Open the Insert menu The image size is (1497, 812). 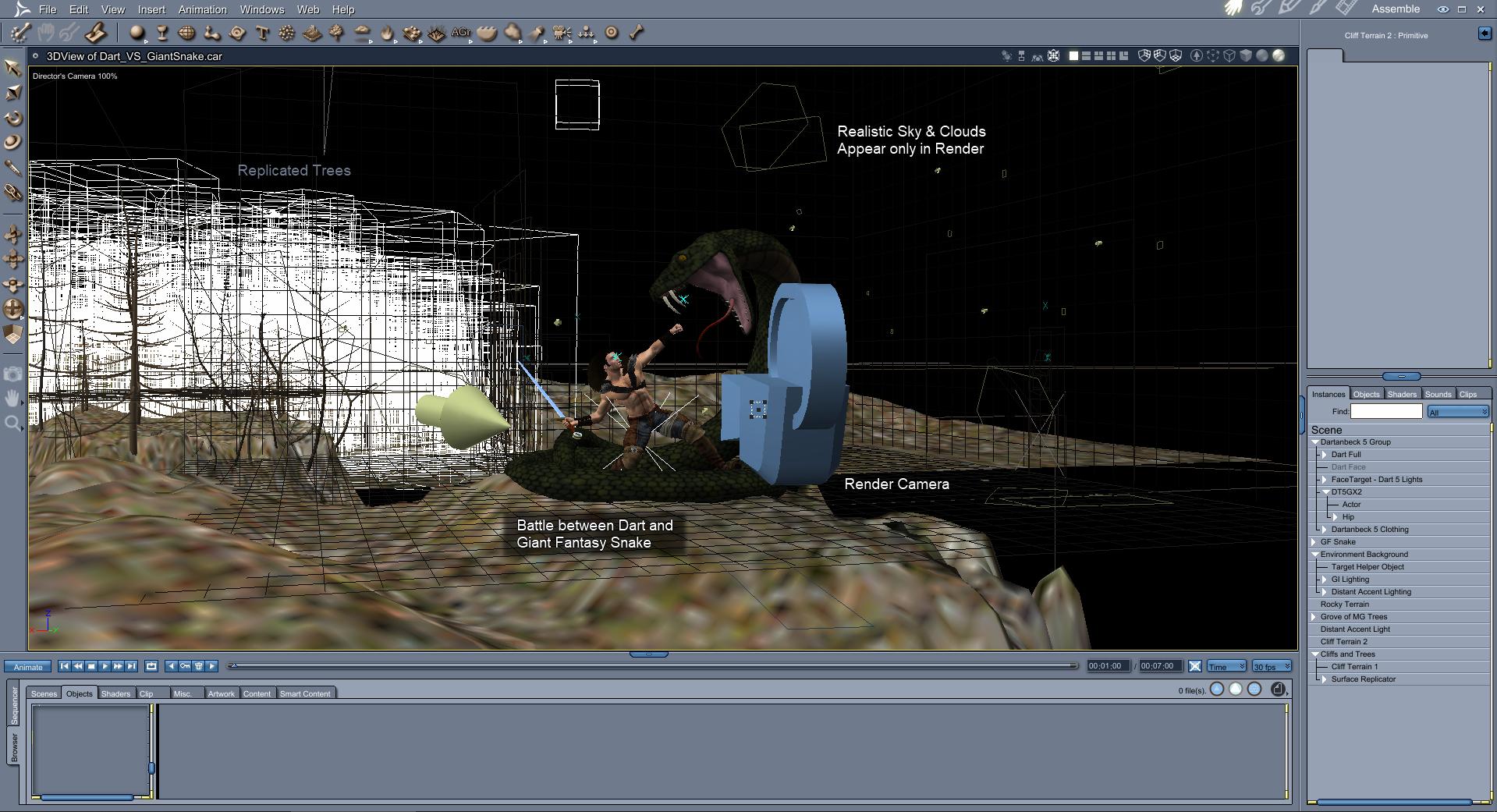click(x=151, y=9)
